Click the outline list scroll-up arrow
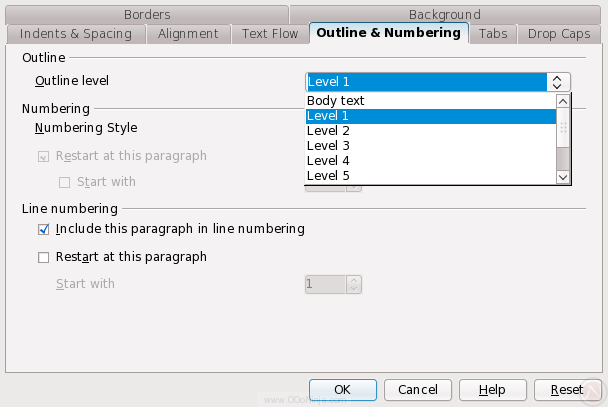This screenshot has width=608, height=407. pyautogui.click(x=563, y=101)
